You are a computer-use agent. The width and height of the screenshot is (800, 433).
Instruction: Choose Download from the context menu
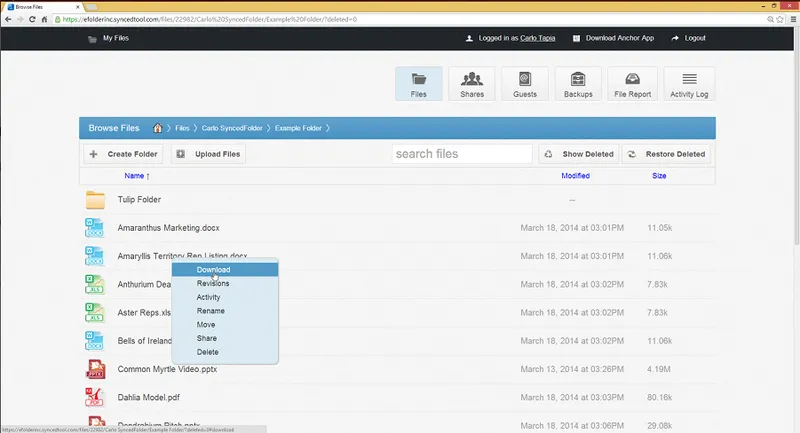pyautogui.click(x=225, y=269)
